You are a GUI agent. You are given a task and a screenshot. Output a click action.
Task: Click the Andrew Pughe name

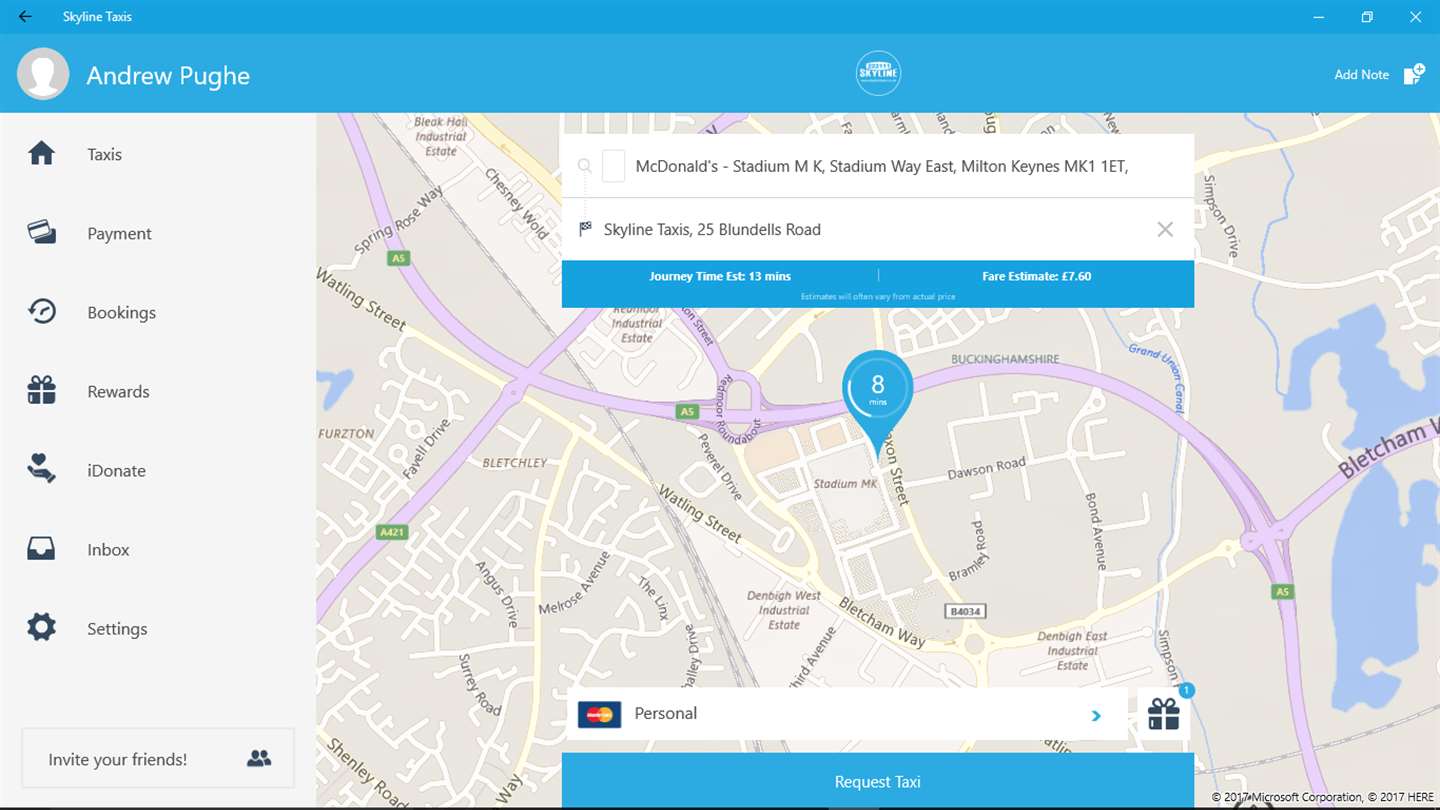[x=168, y=76]
